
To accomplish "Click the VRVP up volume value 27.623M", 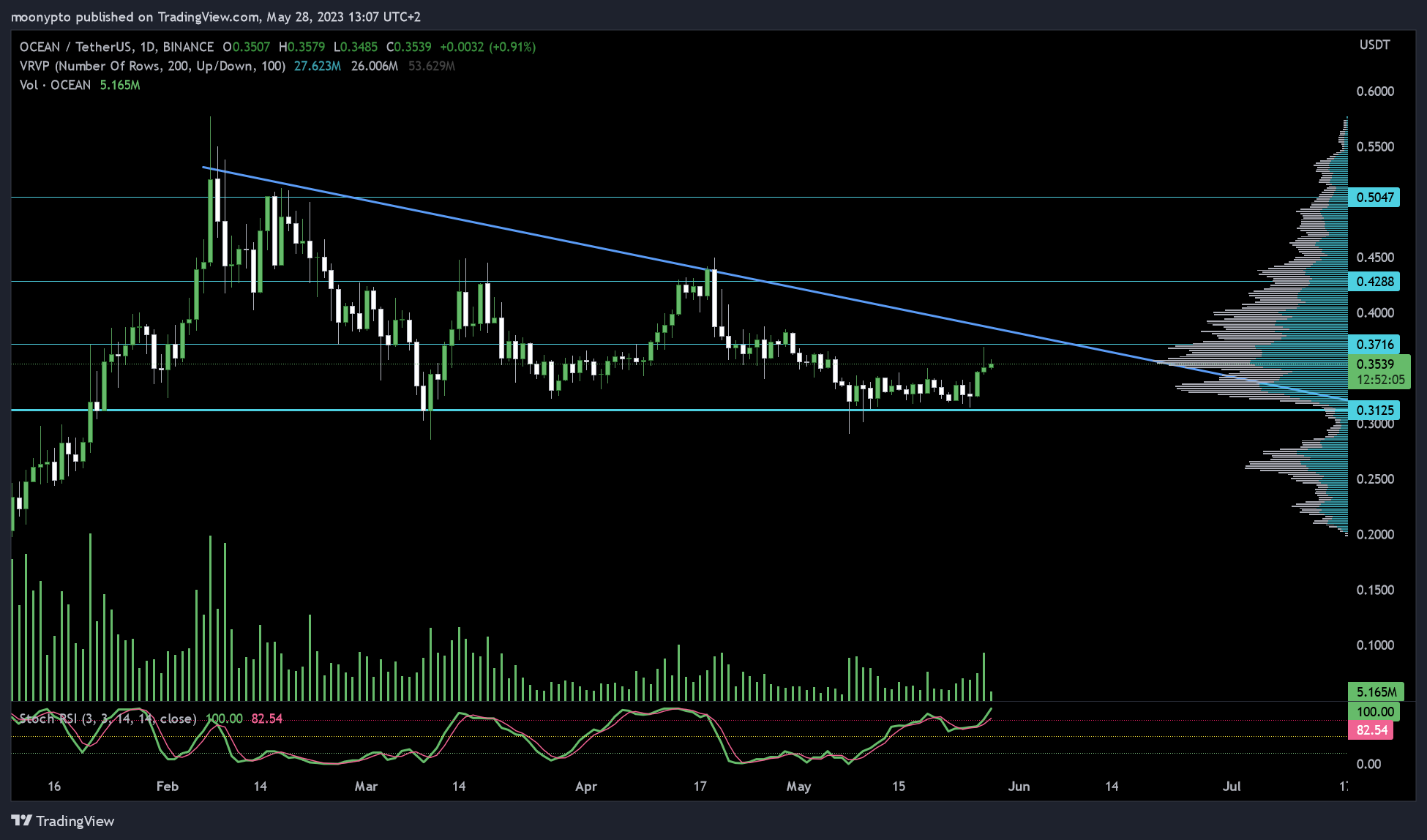I will coord(318,66).
